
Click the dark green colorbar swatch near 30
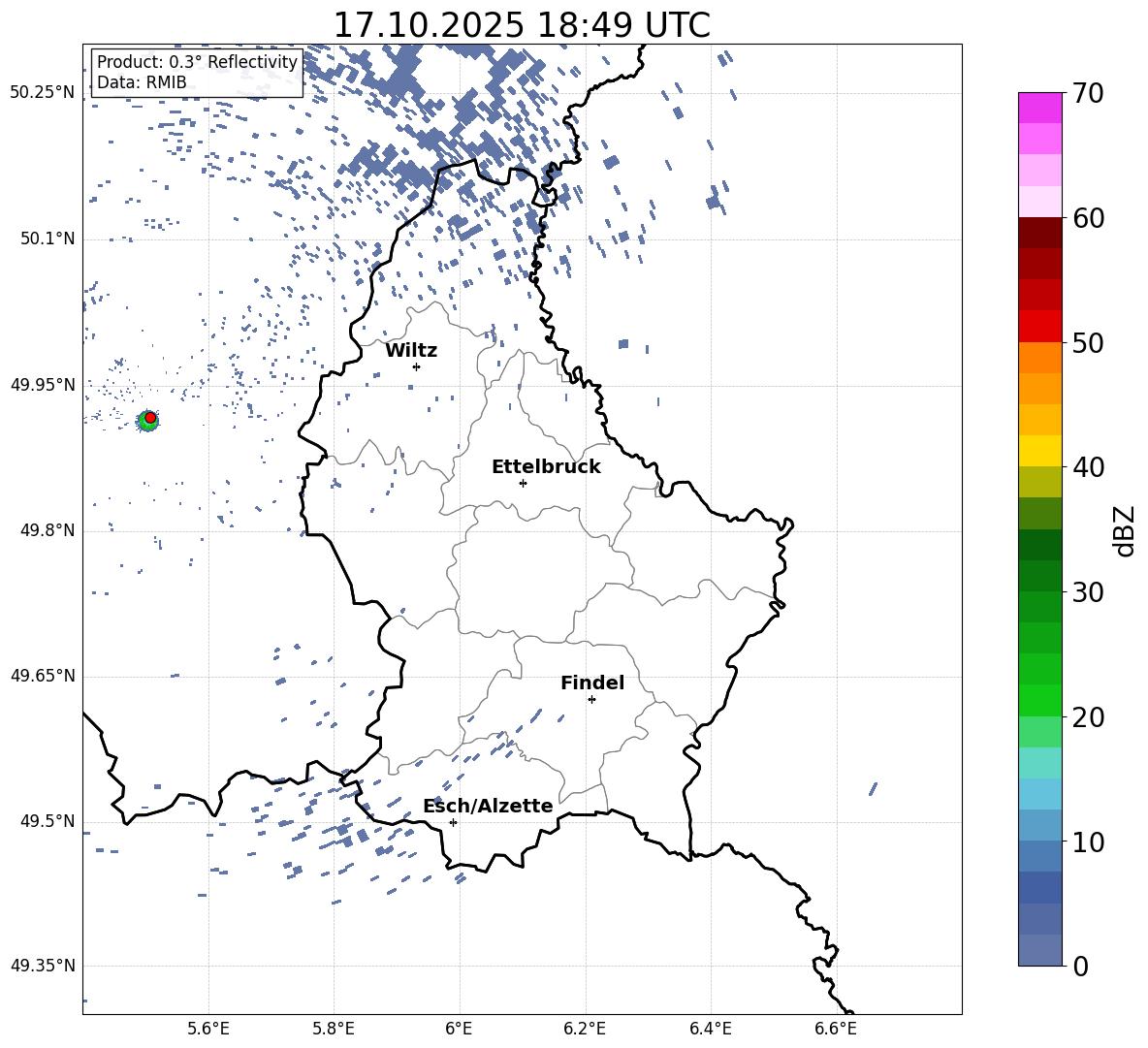(1039, 576)
